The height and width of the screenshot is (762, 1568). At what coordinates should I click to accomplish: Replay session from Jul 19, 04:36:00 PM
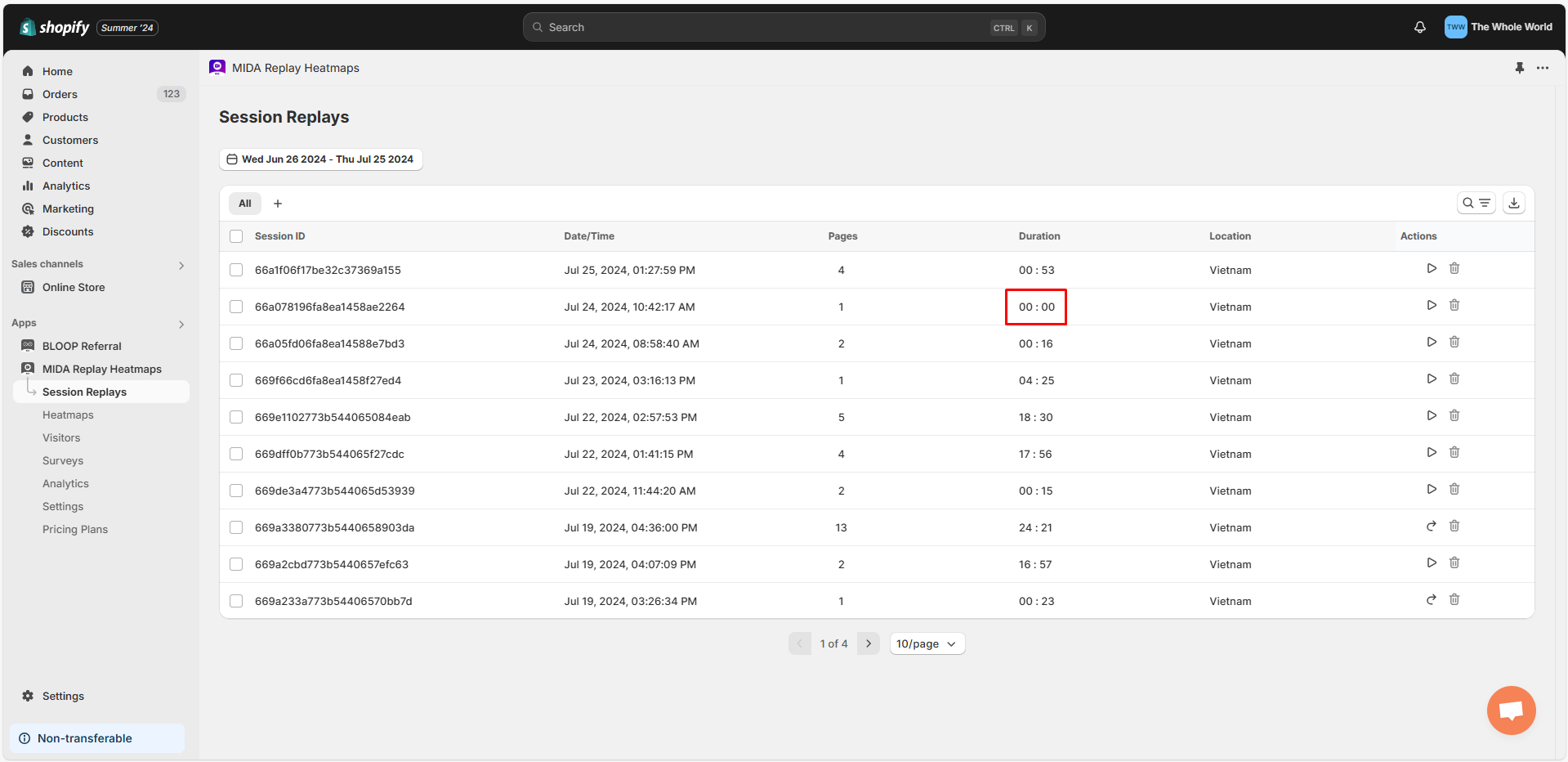tap(1431, 526)
